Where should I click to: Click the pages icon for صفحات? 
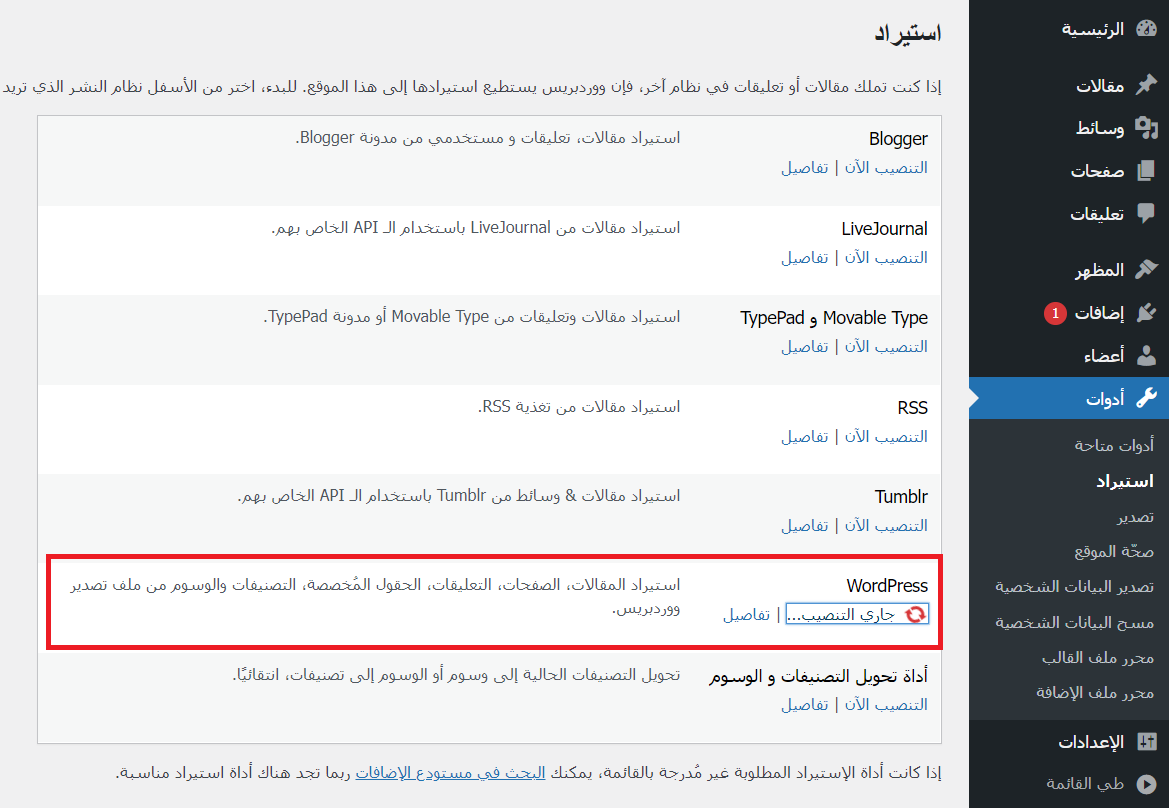(x=1146, y=171)
